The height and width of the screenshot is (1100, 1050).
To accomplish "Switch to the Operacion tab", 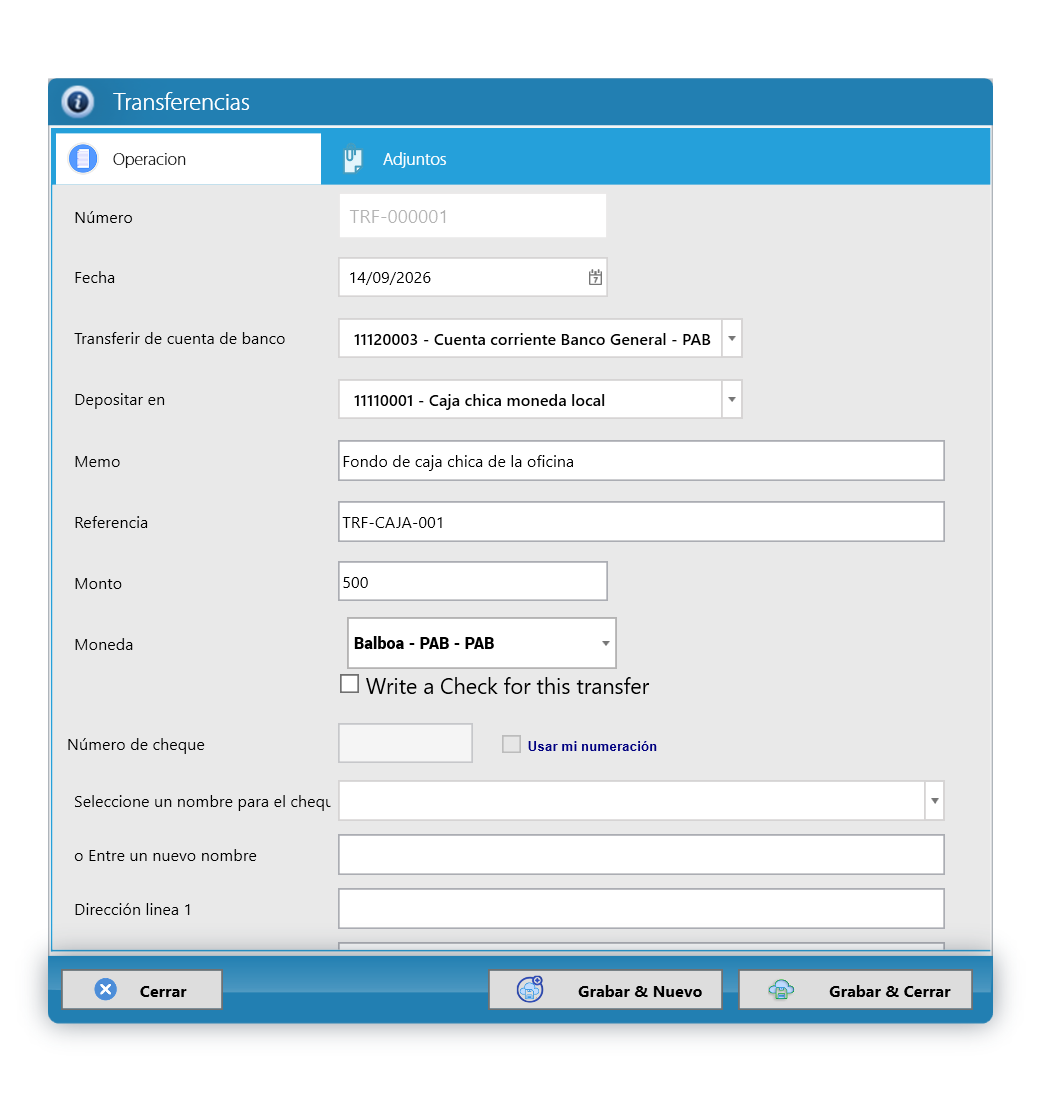I will 188,159.
